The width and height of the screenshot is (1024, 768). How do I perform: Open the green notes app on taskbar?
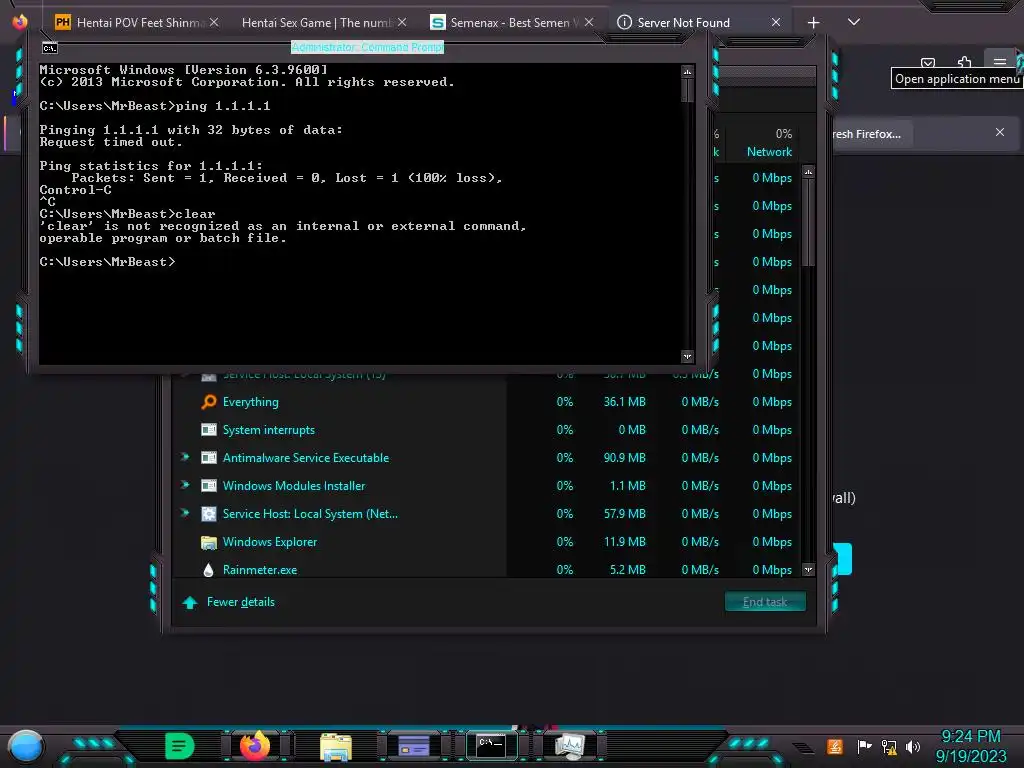(180, 746)
